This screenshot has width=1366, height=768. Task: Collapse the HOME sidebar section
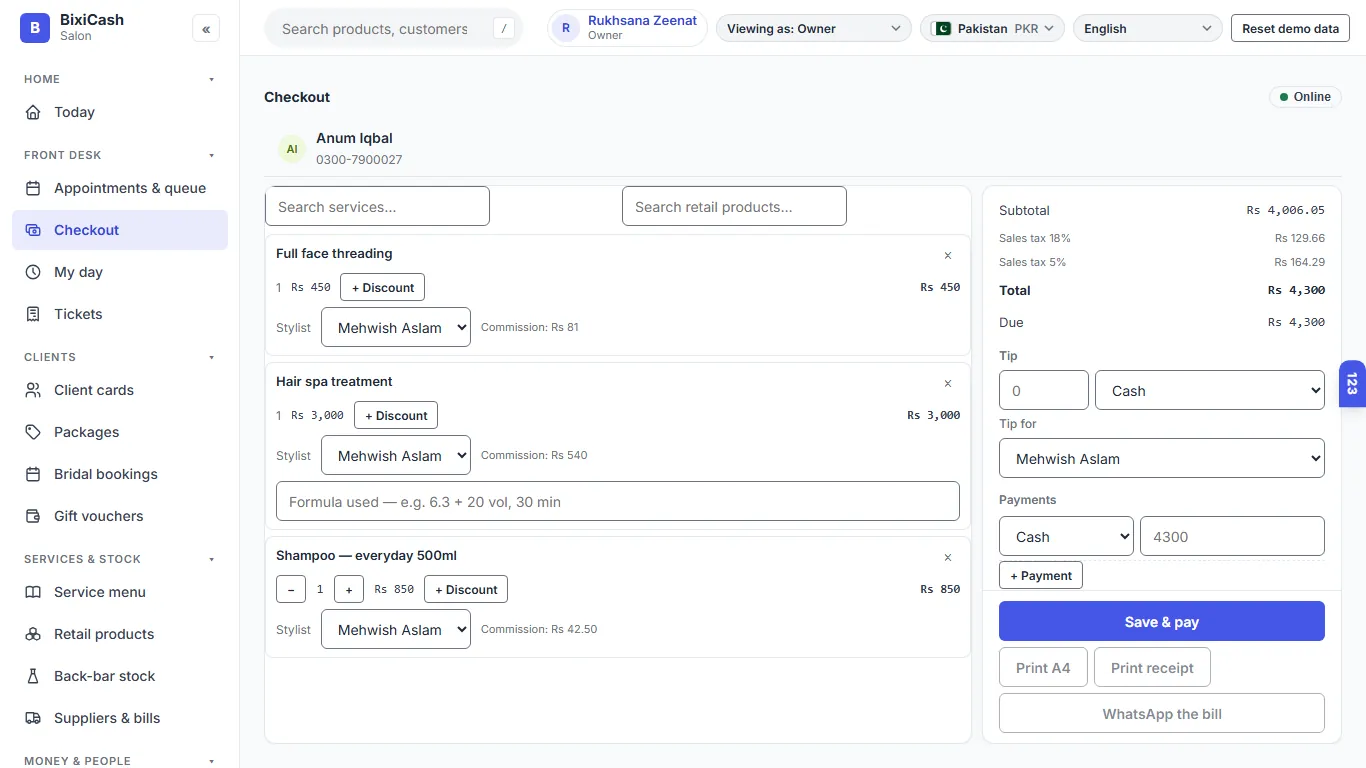(x=211, y=79)
